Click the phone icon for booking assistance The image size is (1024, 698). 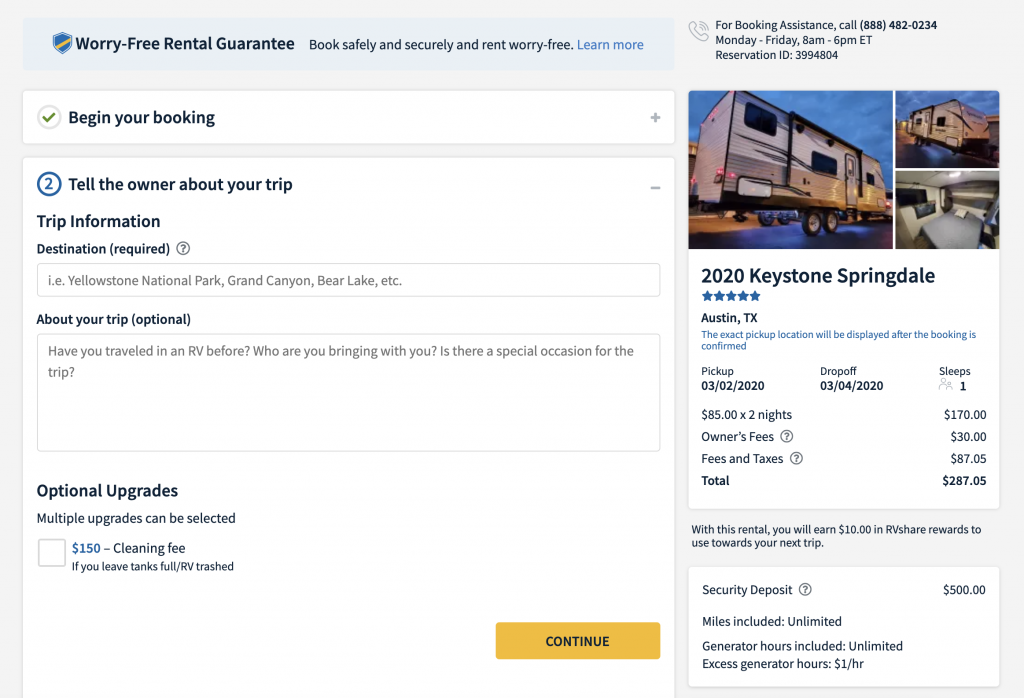pos(699,31)
